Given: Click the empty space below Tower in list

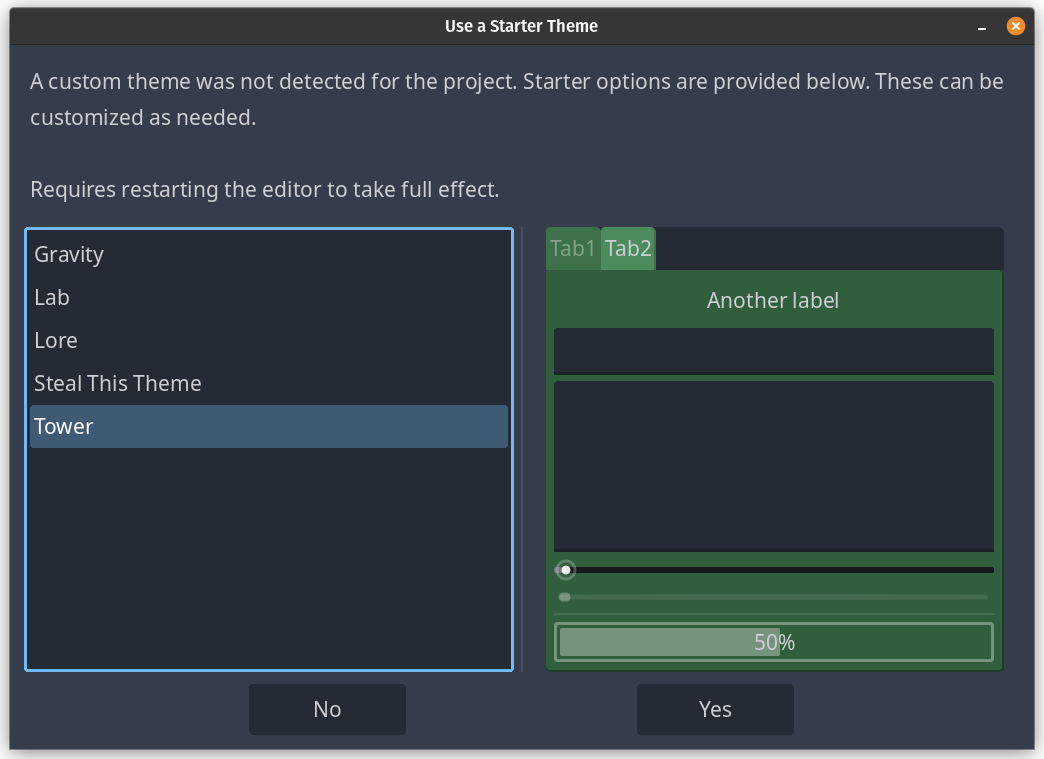Looking at the screenshot, I should click(x=268, y=558).
